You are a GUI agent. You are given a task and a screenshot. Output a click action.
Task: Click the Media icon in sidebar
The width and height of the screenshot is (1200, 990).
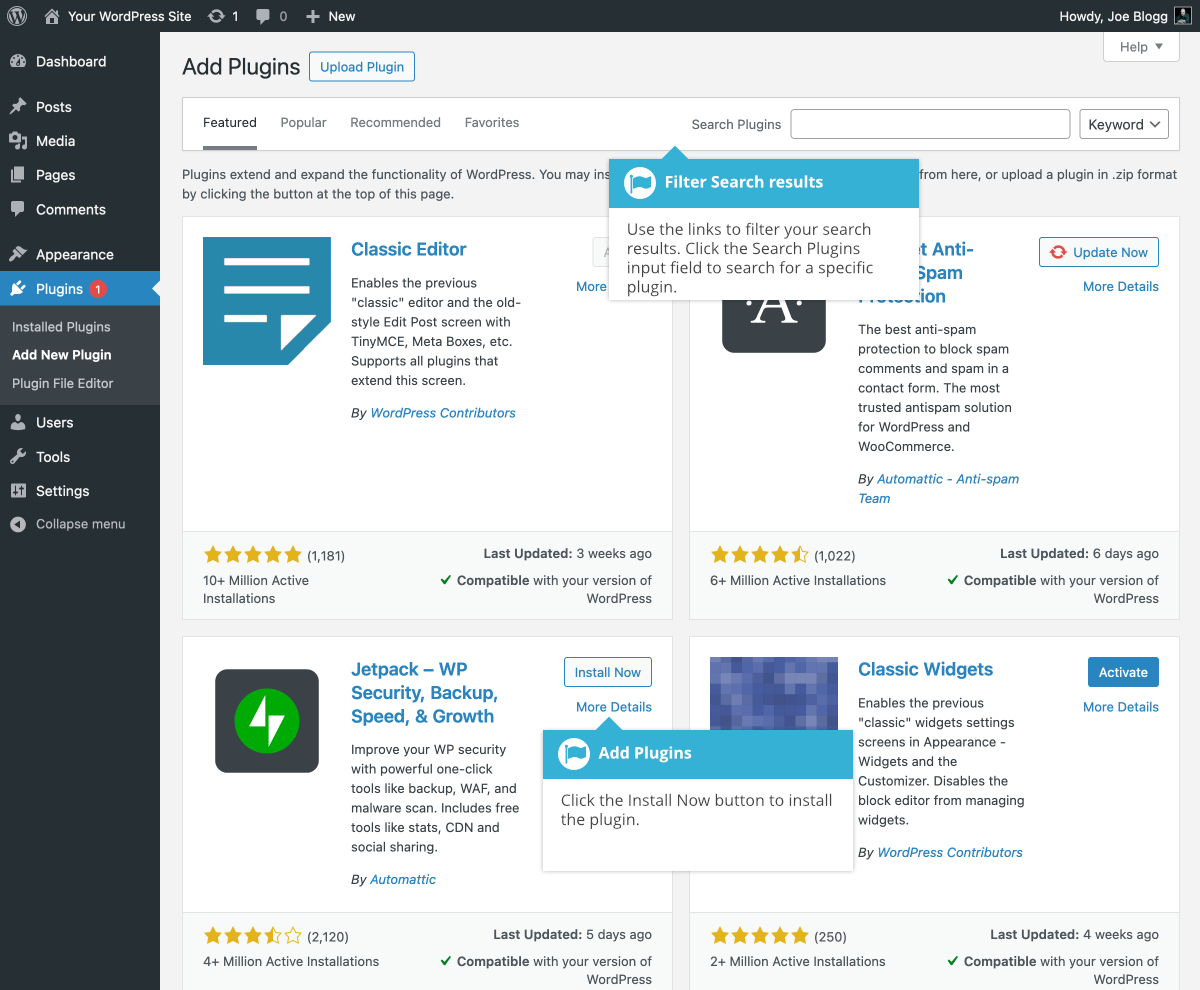pyautogui.click(x=18, y=141)
